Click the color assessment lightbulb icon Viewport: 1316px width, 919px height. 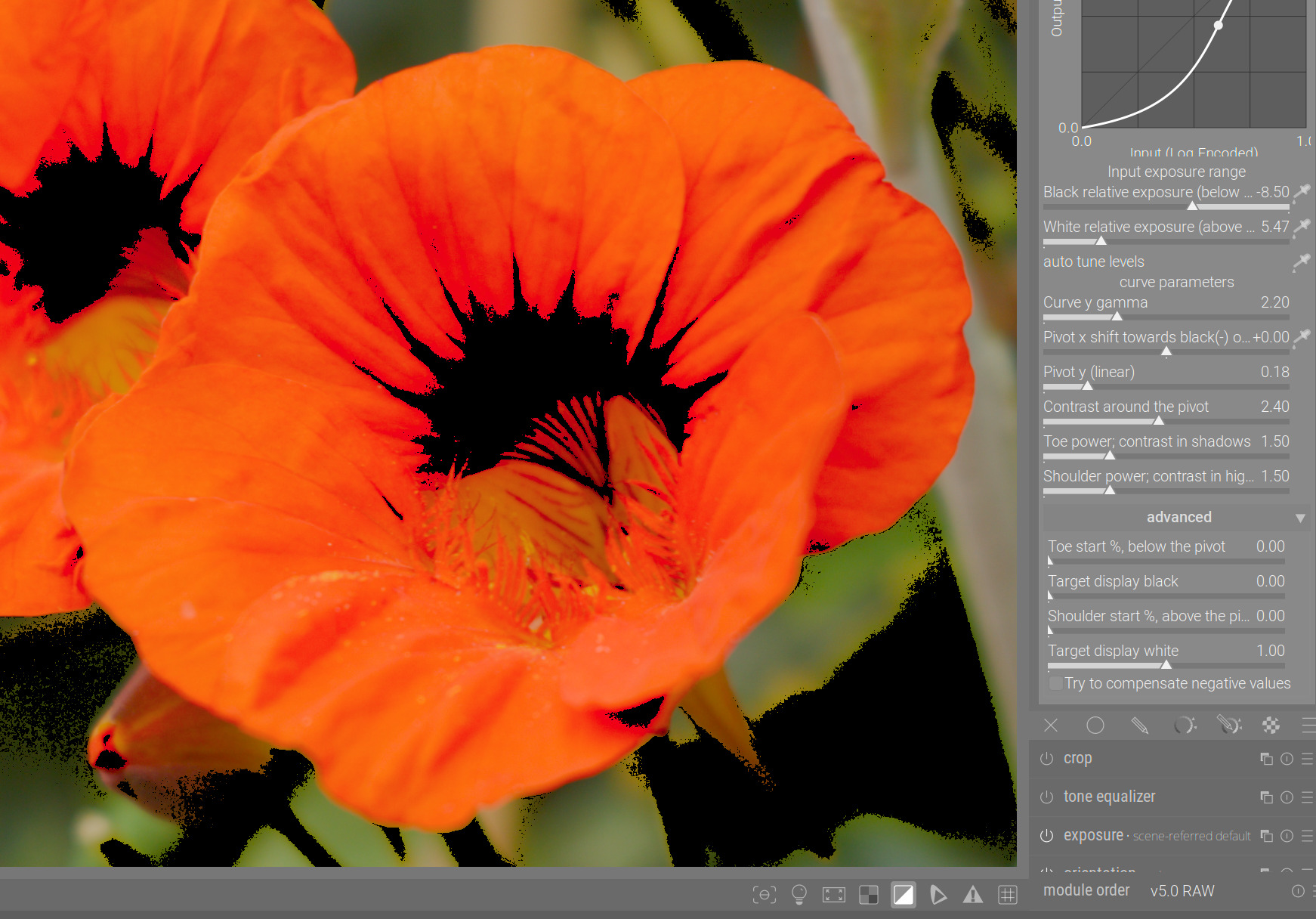[x=799, y=895]
